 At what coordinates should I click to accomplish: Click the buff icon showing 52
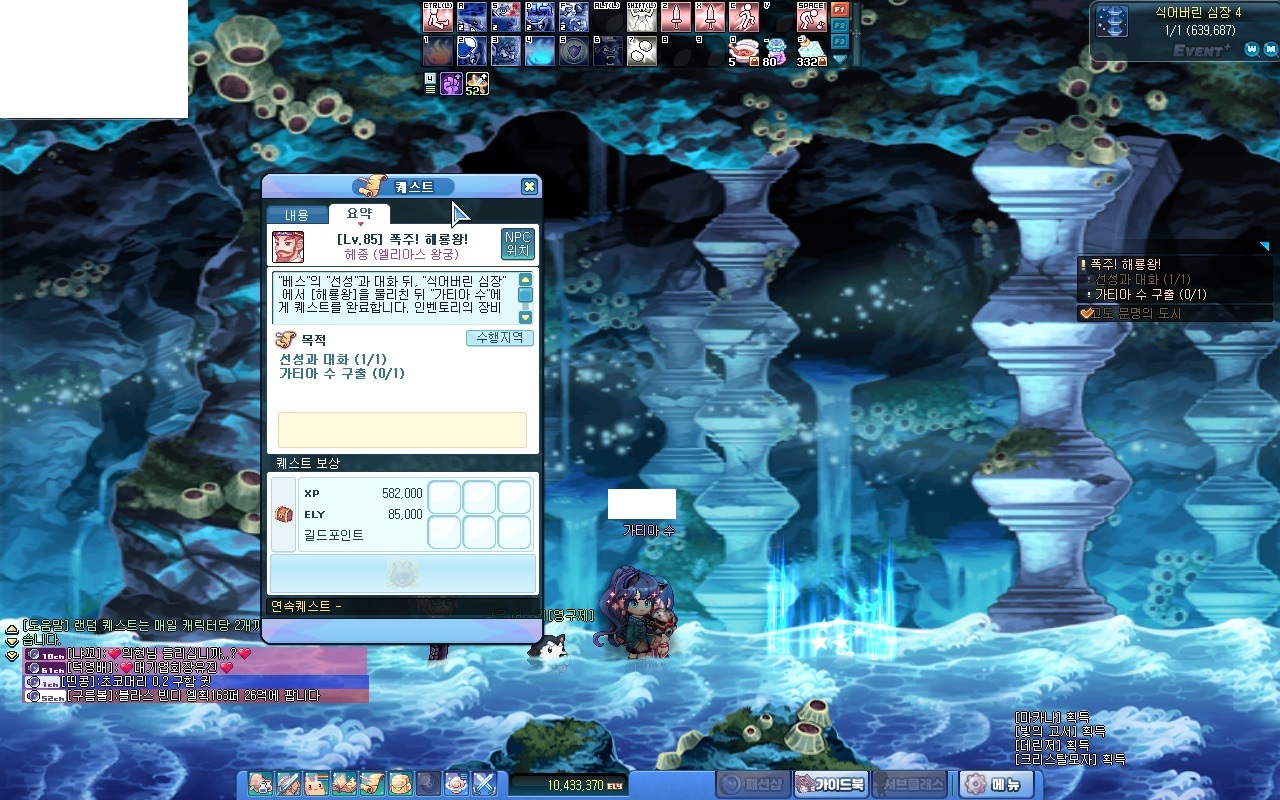tap(477, 84)
